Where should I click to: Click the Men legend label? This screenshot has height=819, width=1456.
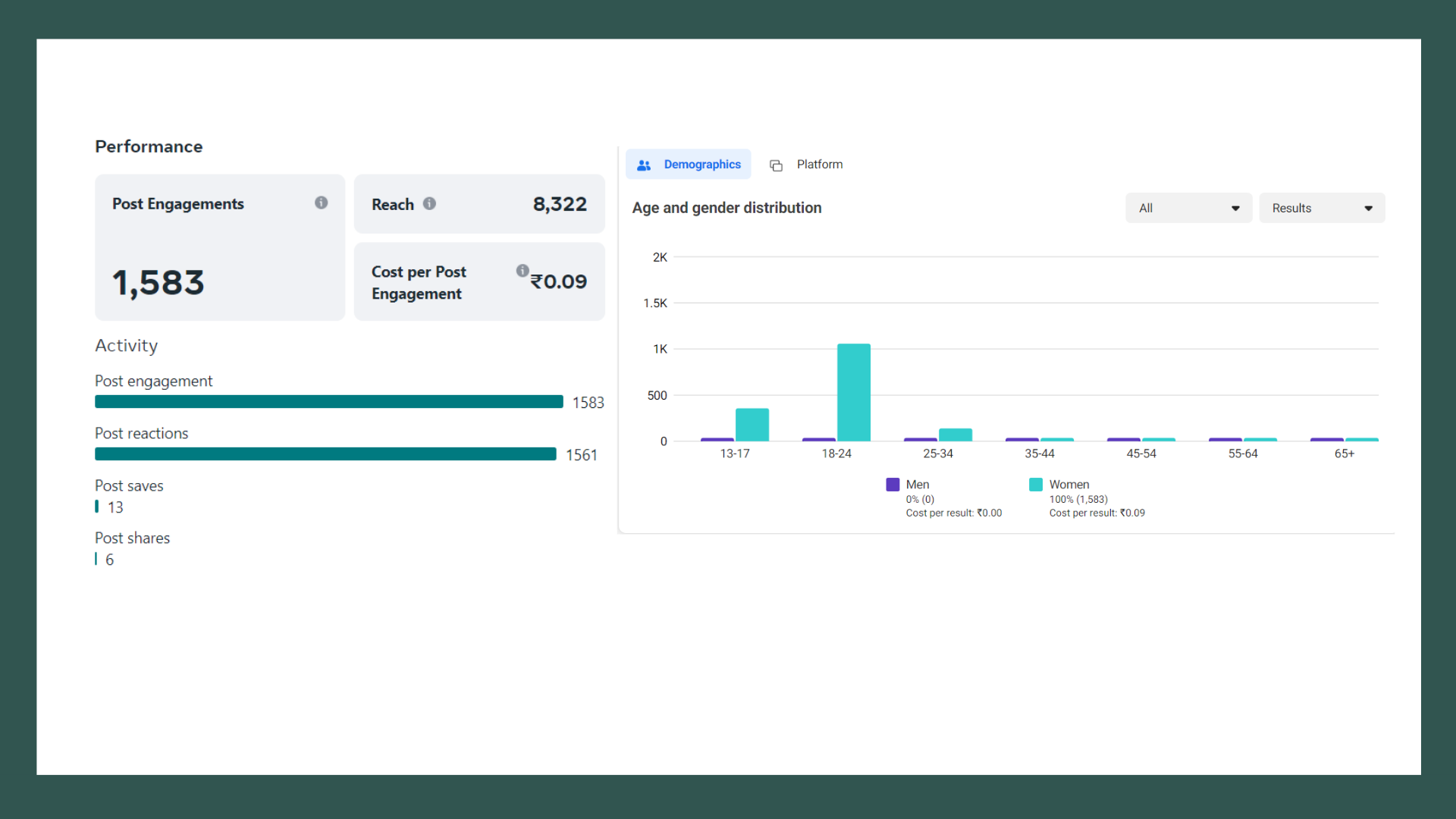pyautogui.click(x=918, y=485)
